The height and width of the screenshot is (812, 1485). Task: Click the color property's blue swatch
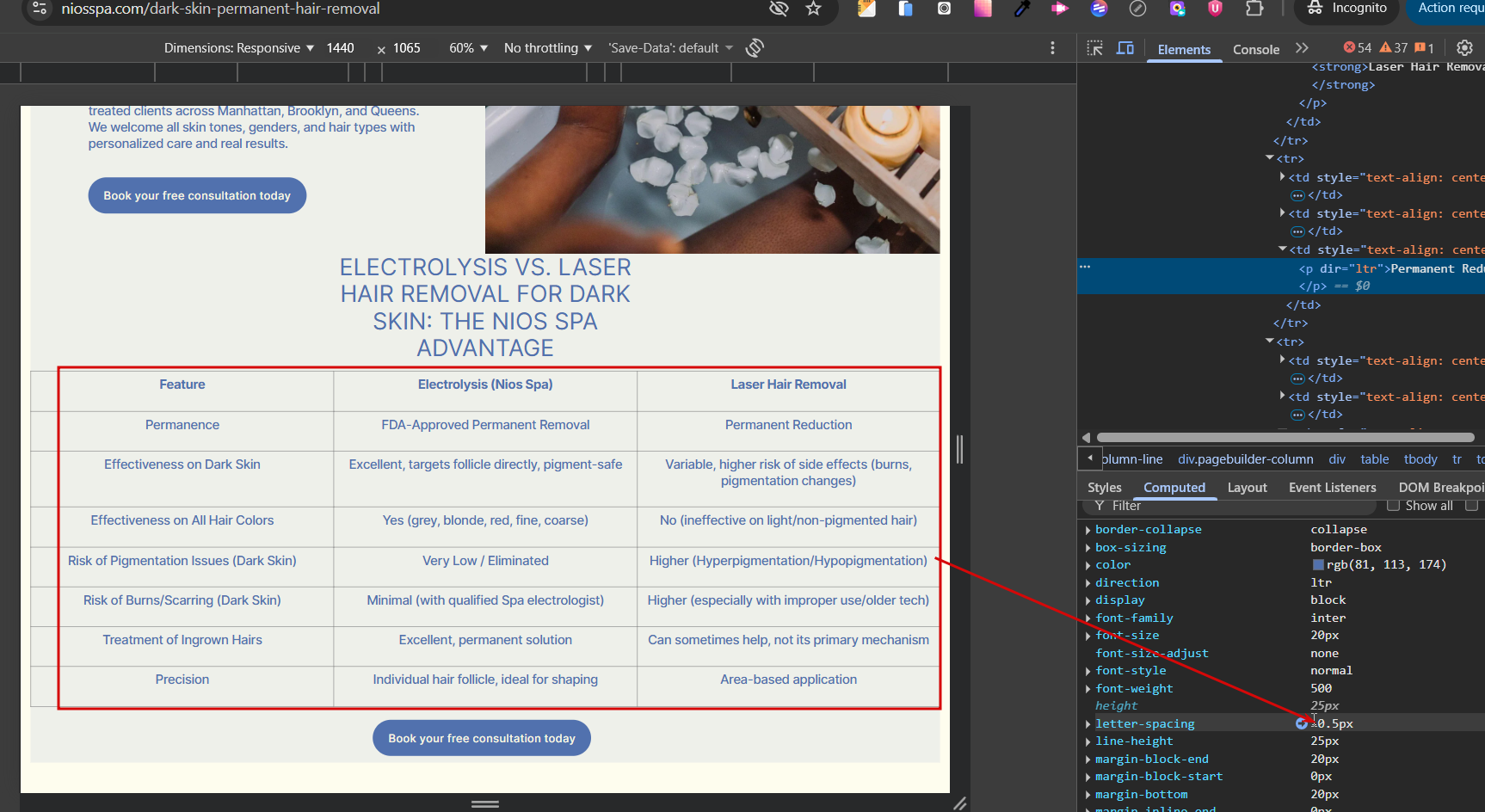(x=1317, y=565)
